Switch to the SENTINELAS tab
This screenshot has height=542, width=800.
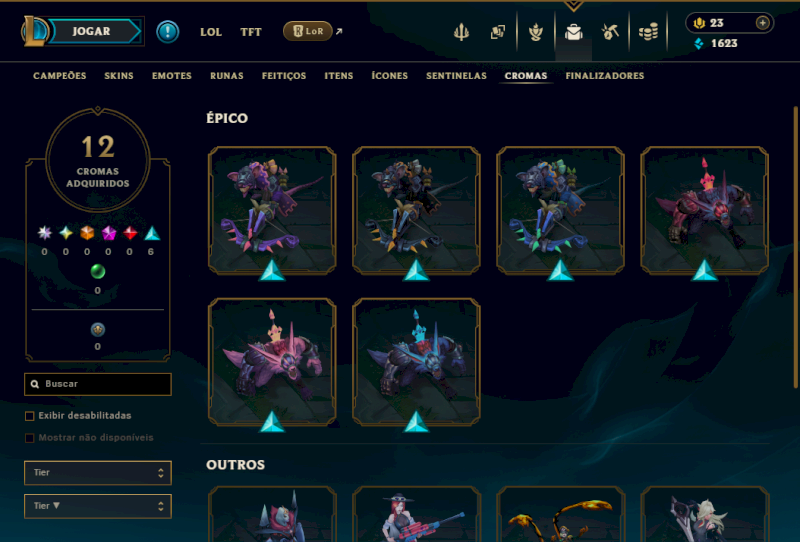456,76
